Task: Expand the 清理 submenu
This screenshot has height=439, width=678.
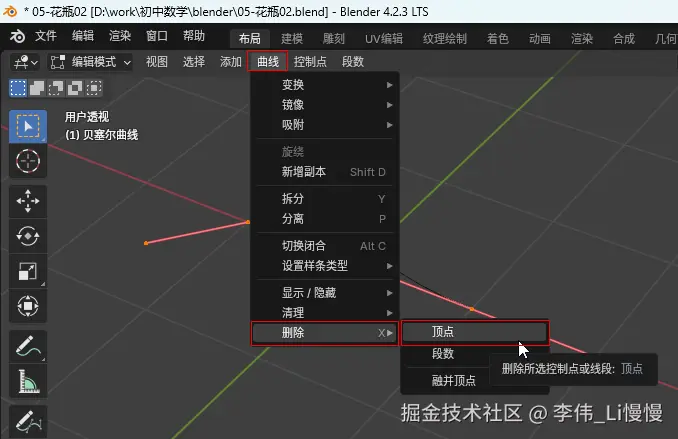Action: [x=324, y=313]
